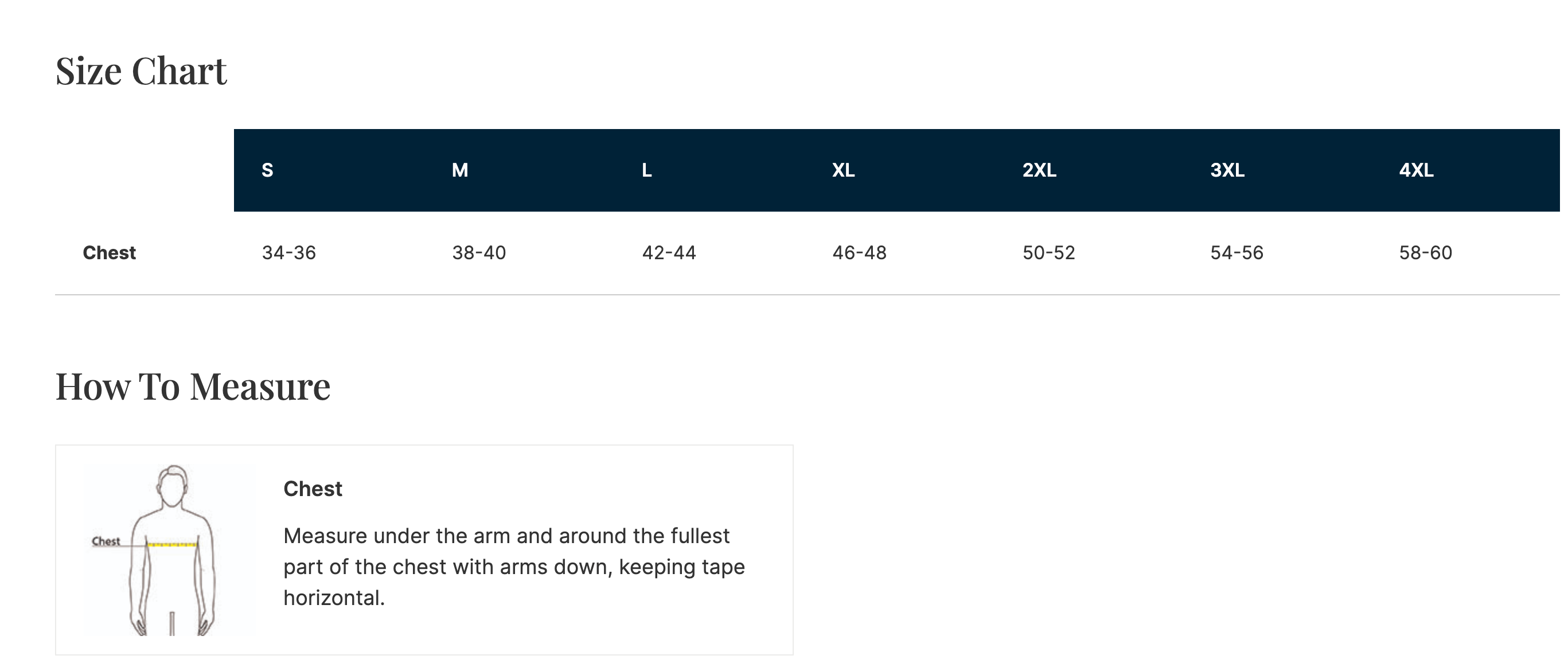This screenshot has height=671, width=1568.
Task: Select the 50-52 chest measurement cell
Action: pyautogui.click(x=1049, y=253)
